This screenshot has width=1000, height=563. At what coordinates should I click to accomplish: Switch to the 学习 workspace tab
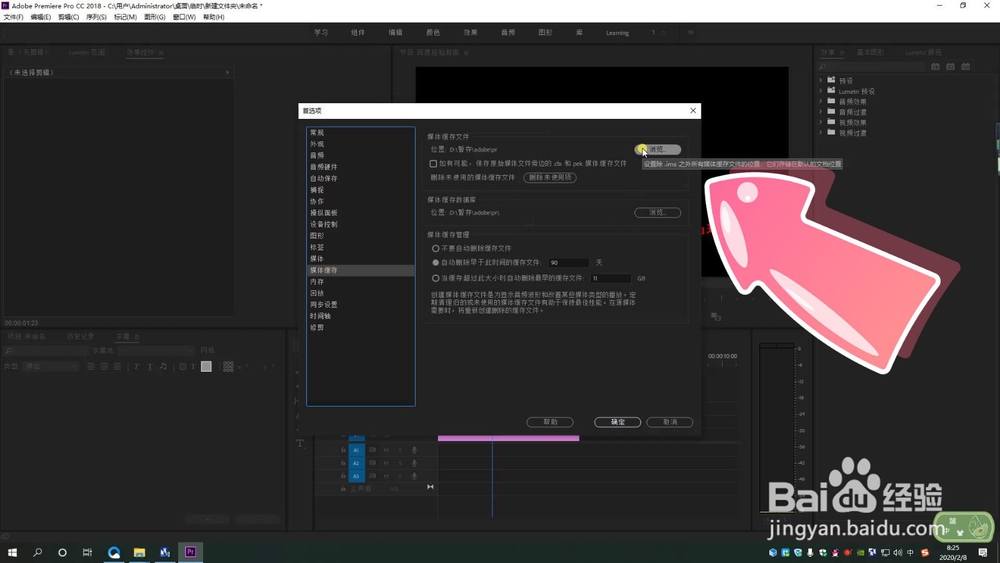pos(321,33)
